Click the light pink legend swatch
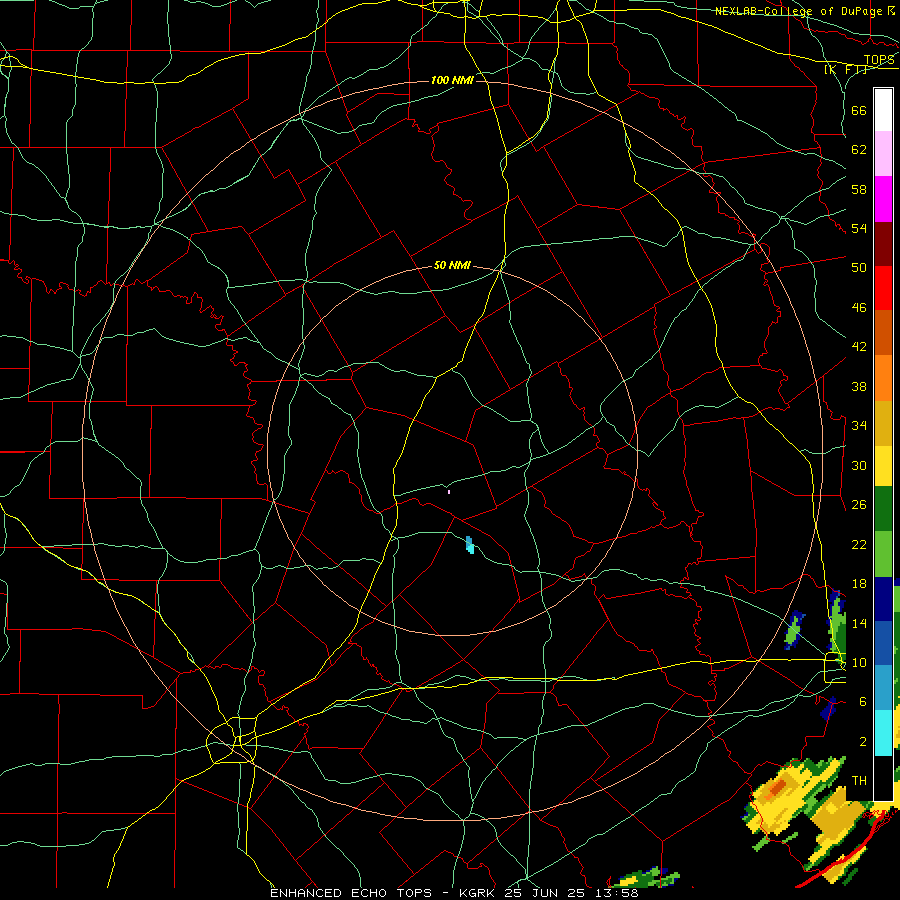900x900 pixels. [883, 153]
